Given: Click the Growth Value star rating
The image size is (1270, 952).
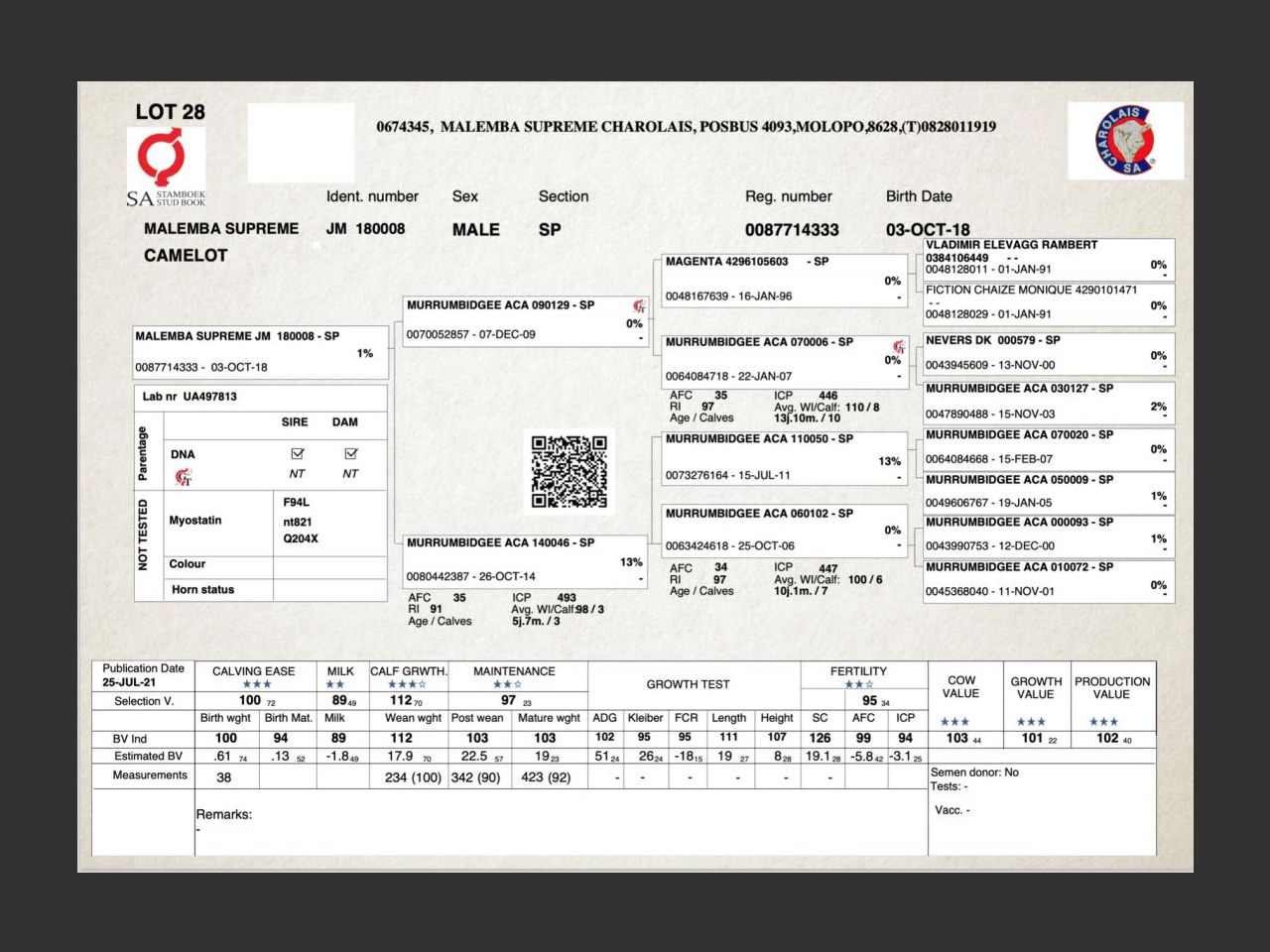Looking at the screenshot, I should tap(1031, 722).
